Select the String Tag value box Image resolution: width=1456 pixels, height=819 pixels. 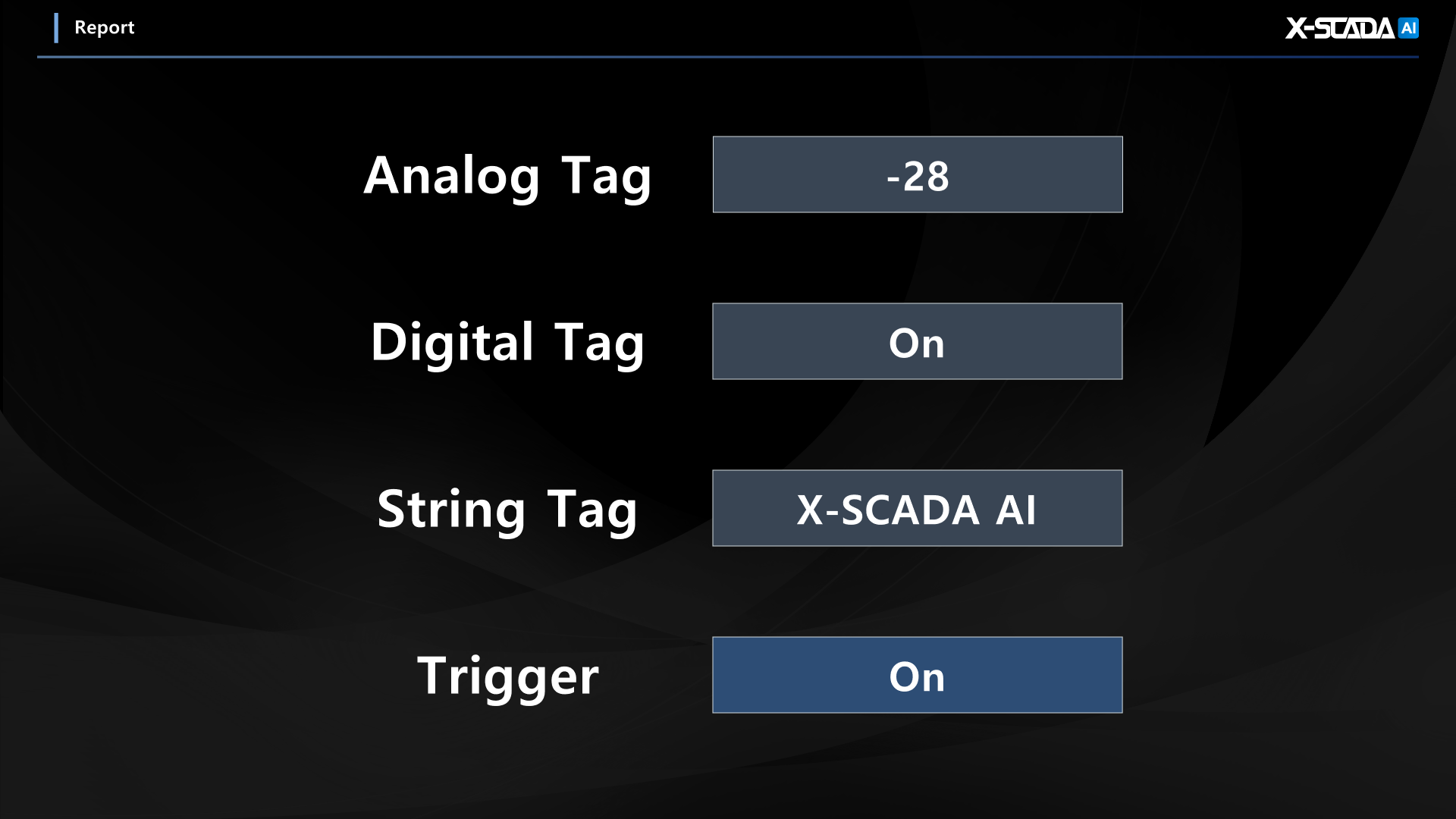pos(917,508)
